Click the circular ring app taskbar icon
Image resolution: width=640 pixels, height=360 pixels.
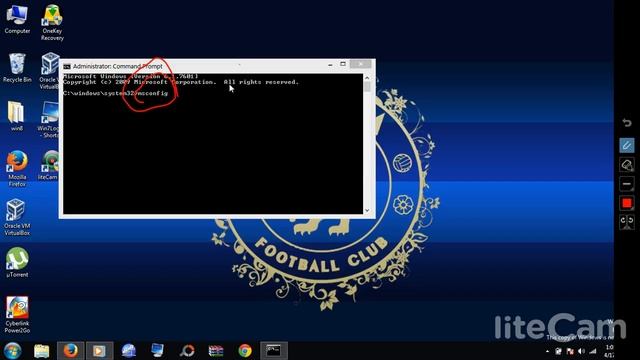(x=187, y=351)
